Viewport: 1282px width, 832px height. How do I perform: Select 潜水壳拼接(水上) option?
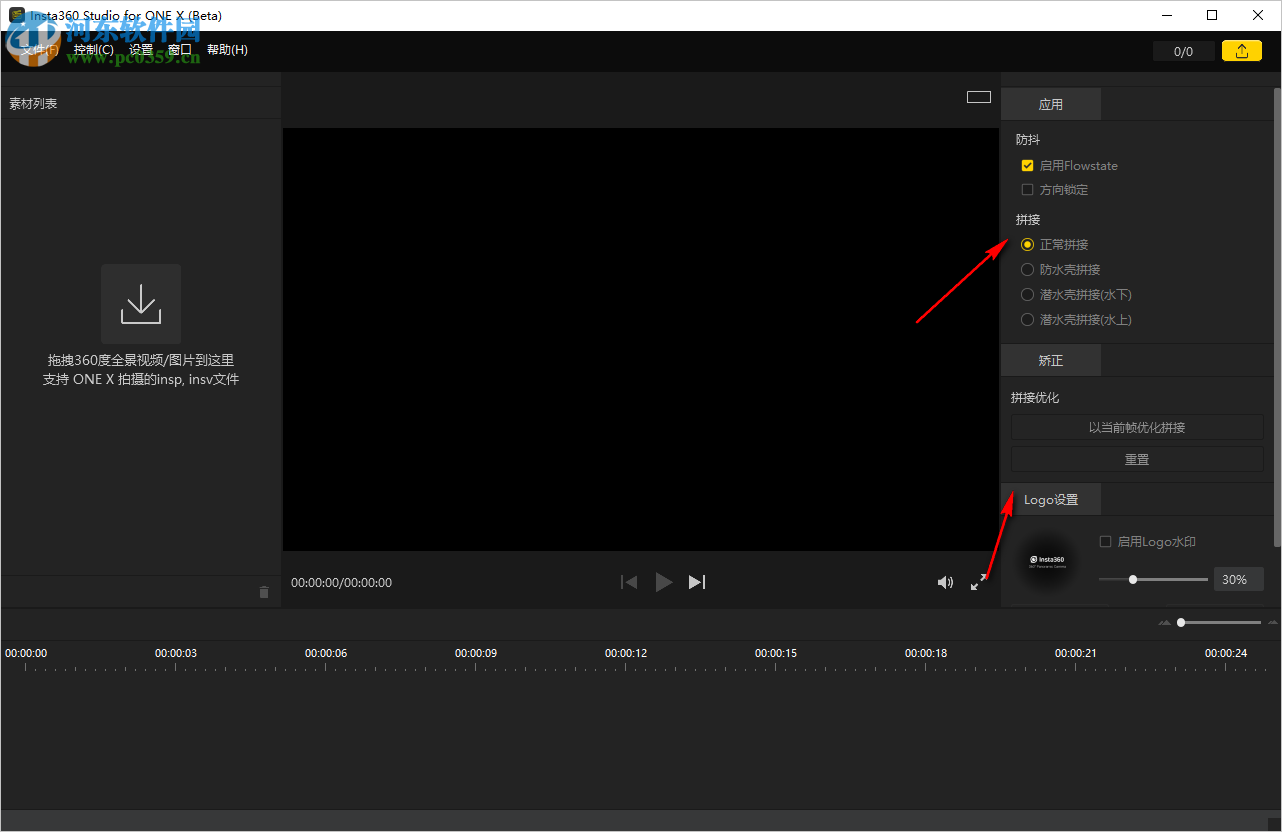point(1027,320)
